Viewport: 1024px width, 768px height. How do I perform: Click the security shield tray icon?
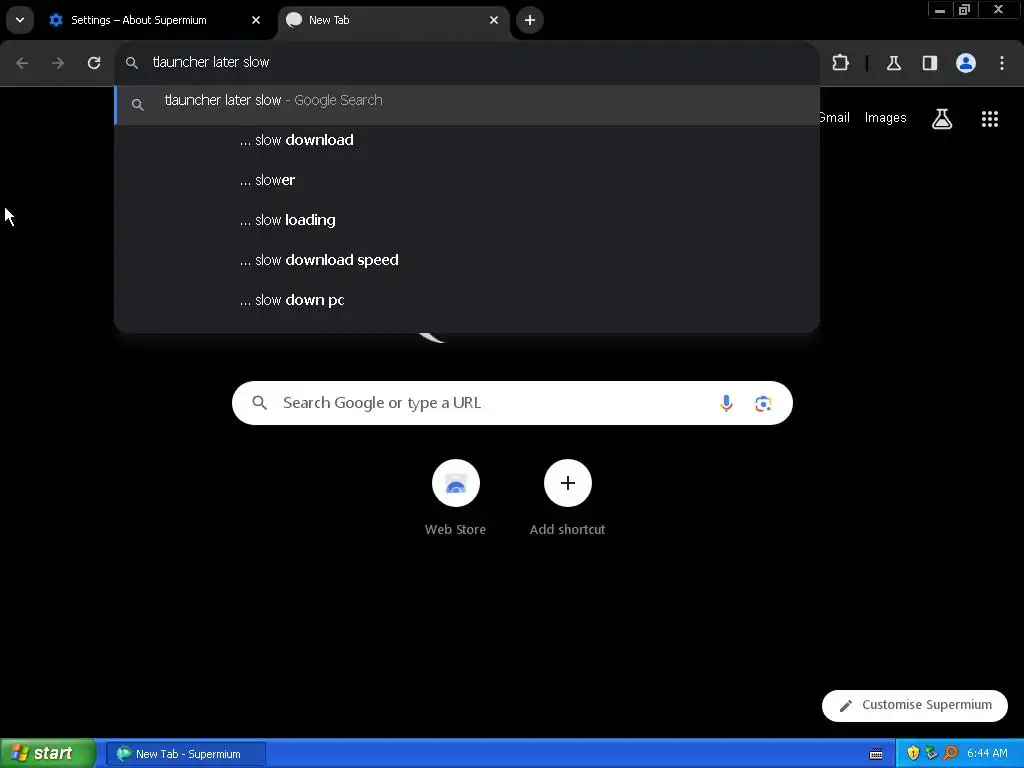pyautogui.click(x=913, y=753)
